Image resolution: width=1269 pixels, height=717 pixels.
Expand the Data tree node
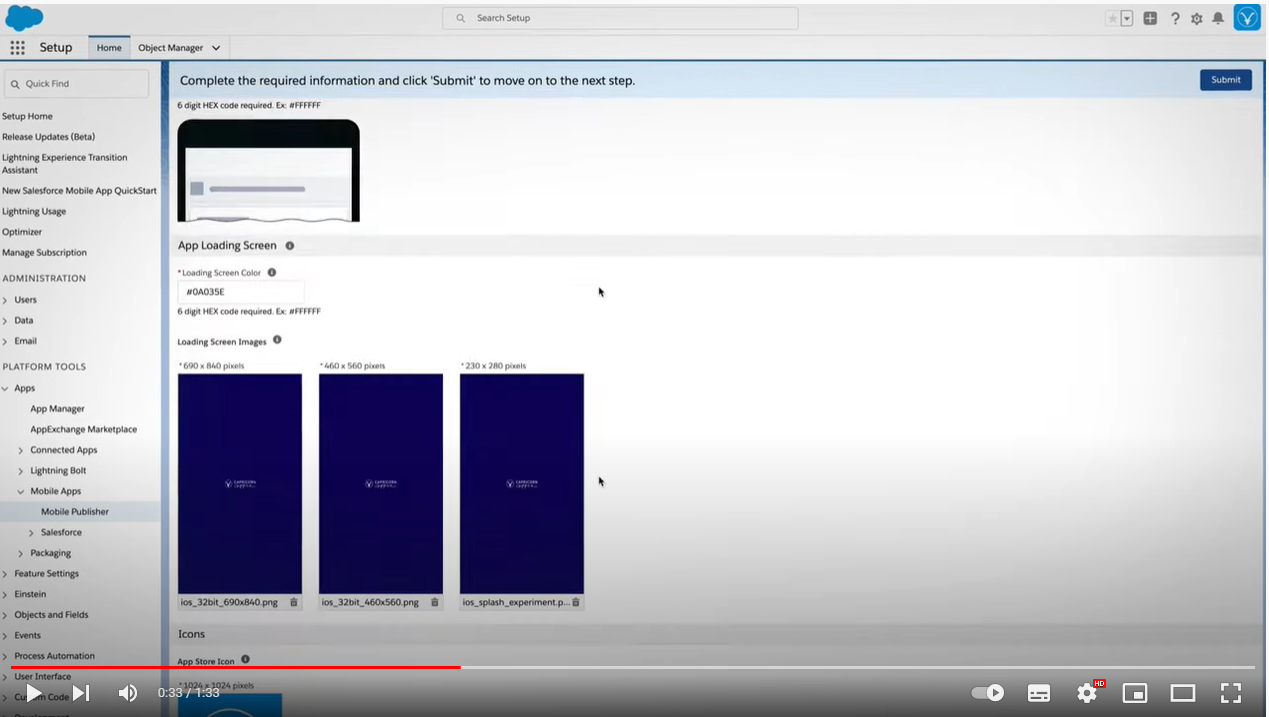point(5,320)
